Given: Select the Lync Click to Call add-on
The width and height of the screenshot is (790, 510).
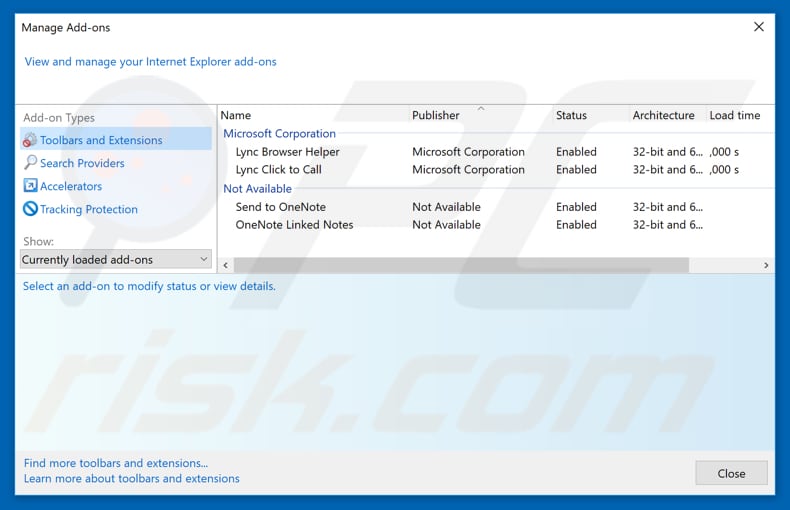Looking at the screenshot, I should tap(279, 170).
